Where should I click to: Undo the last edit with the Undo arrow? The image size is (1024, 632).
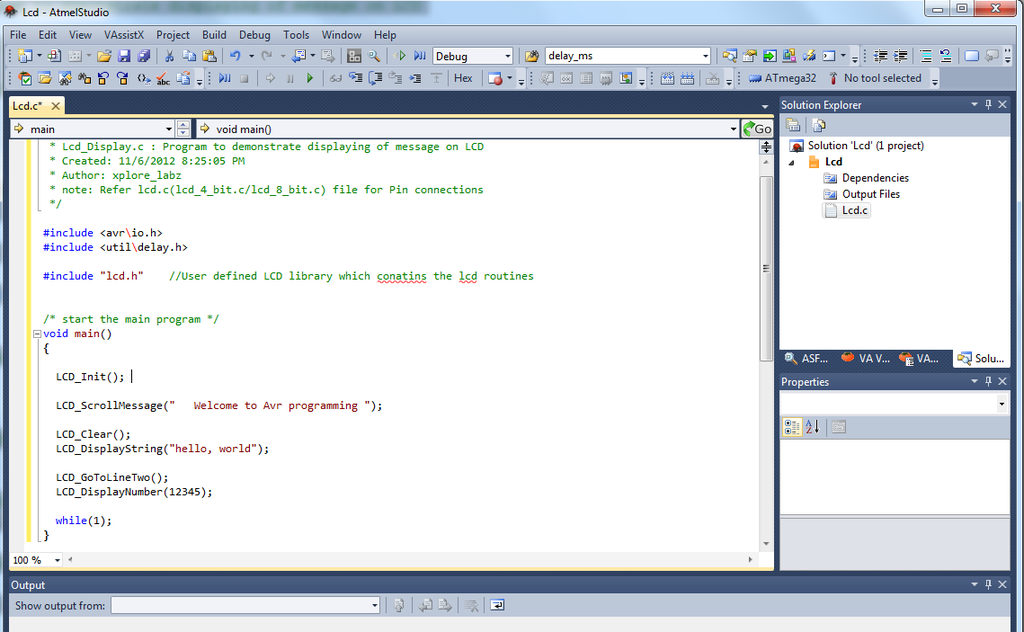point(236,56)
